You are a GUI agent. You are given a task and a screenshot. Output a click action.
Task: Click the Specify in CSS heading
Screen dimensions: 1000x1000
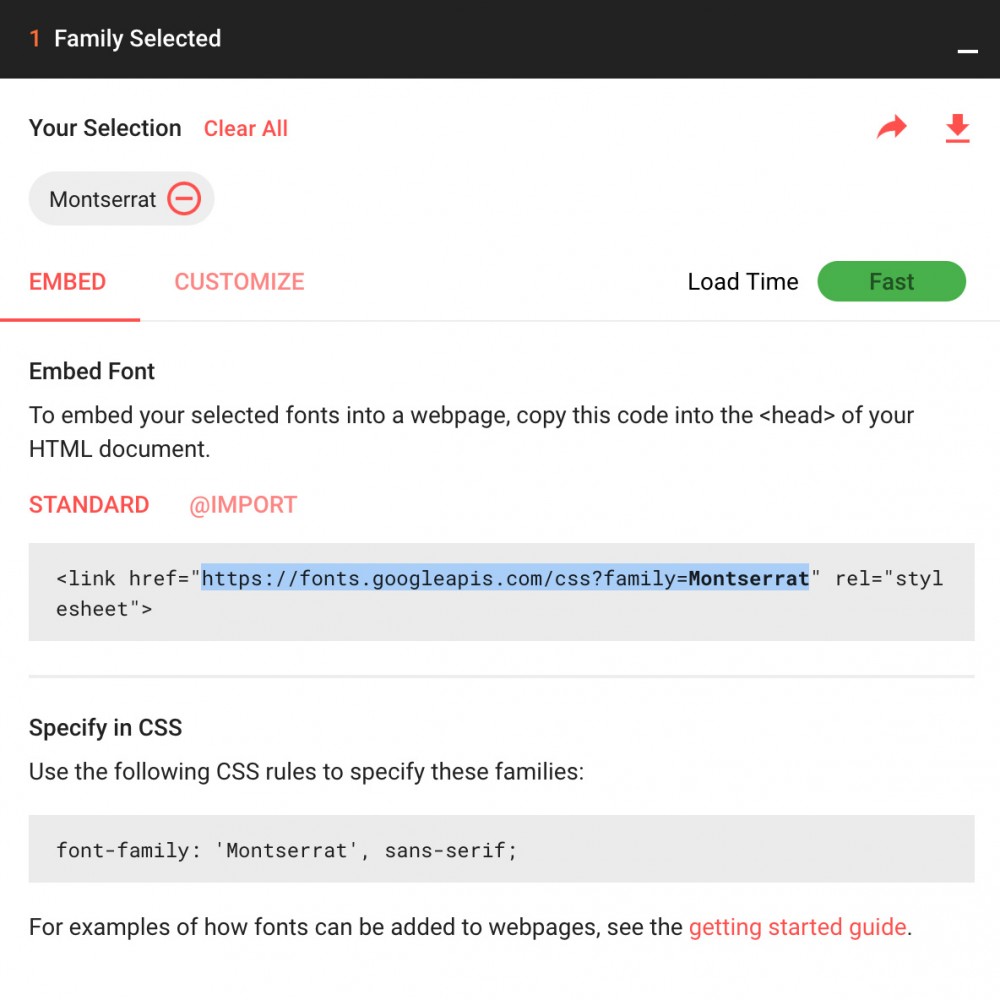tap(105, 728)
